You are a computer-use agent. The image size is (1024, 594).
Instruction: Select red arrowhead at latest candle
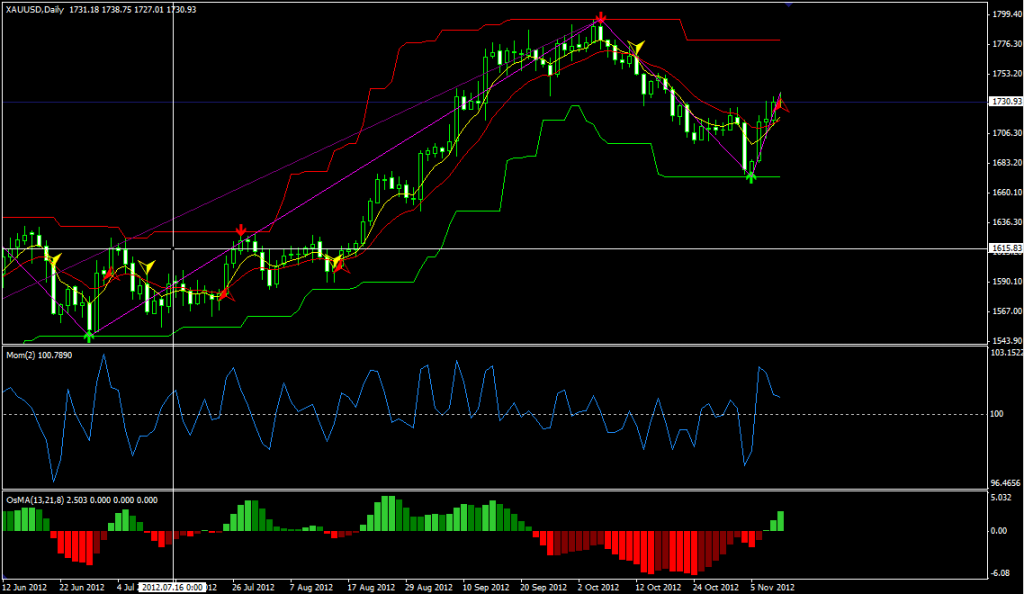click(782, 106)
